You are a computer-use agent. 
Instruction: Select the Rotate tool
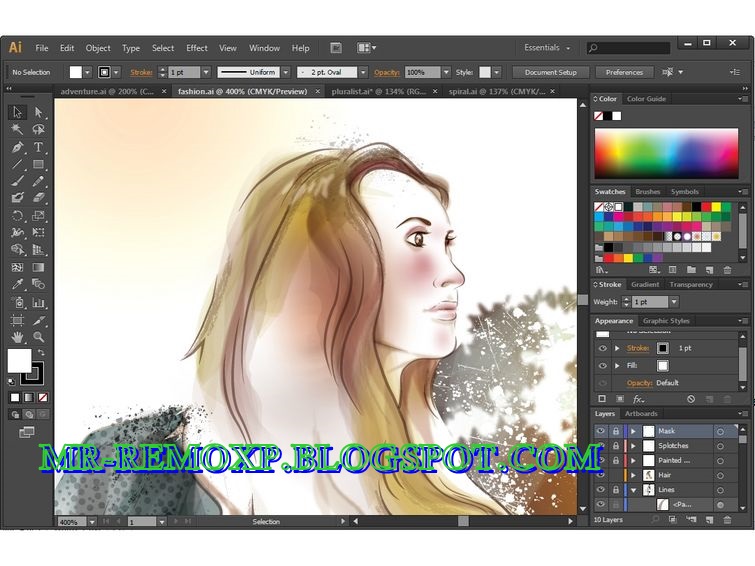[x=17, y=215]
